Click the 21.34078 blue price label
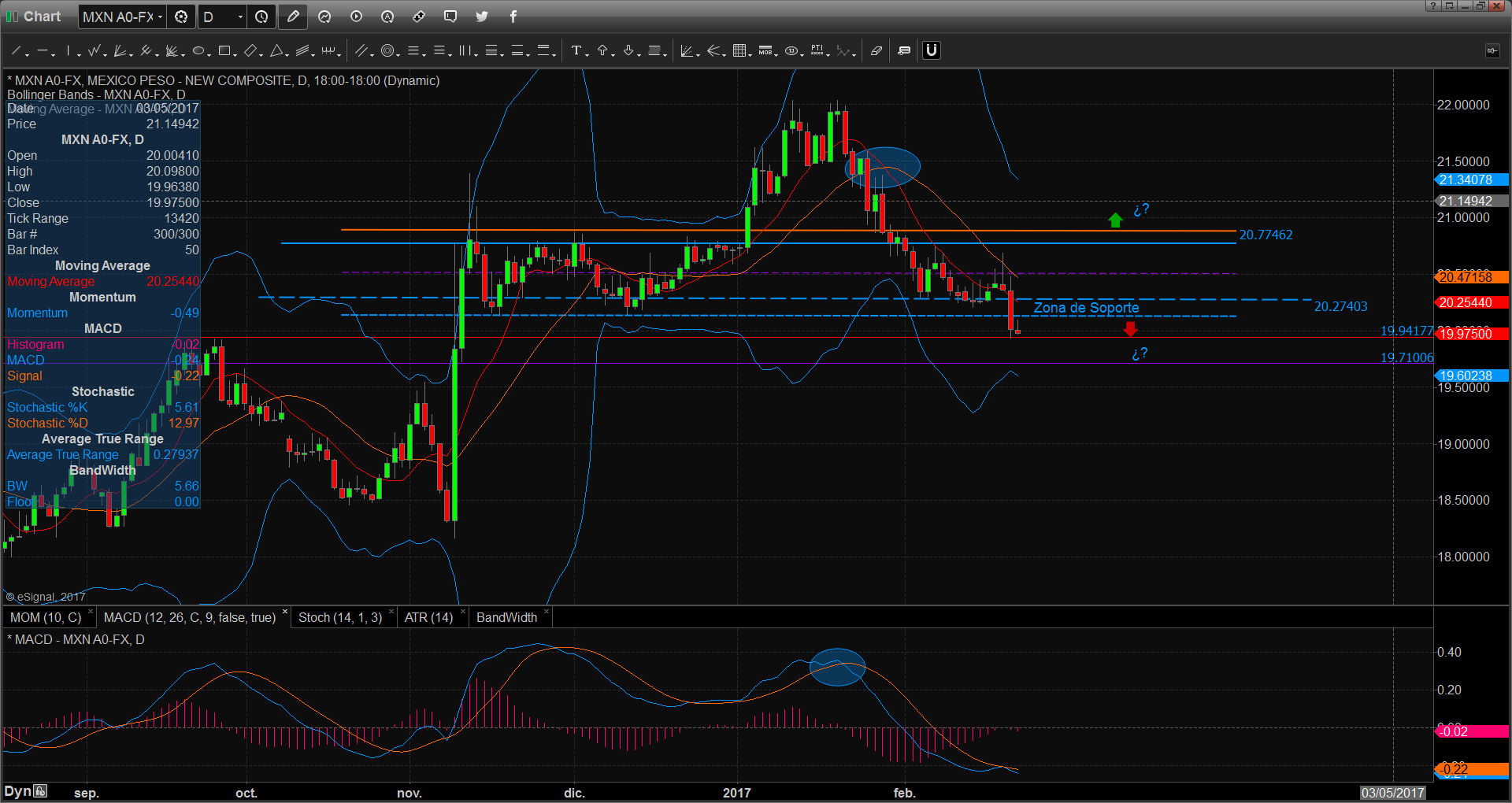This screenshot has width=1512, height=803. pos(1471,179)
